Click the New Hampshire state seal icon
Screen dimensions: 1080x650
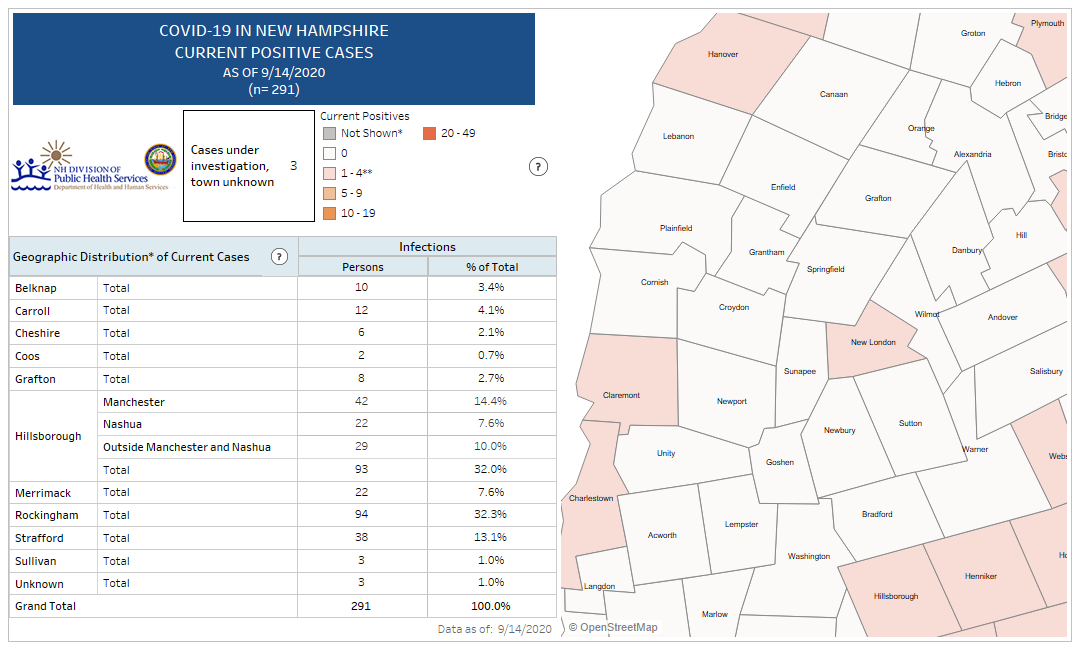click(160, 159)
